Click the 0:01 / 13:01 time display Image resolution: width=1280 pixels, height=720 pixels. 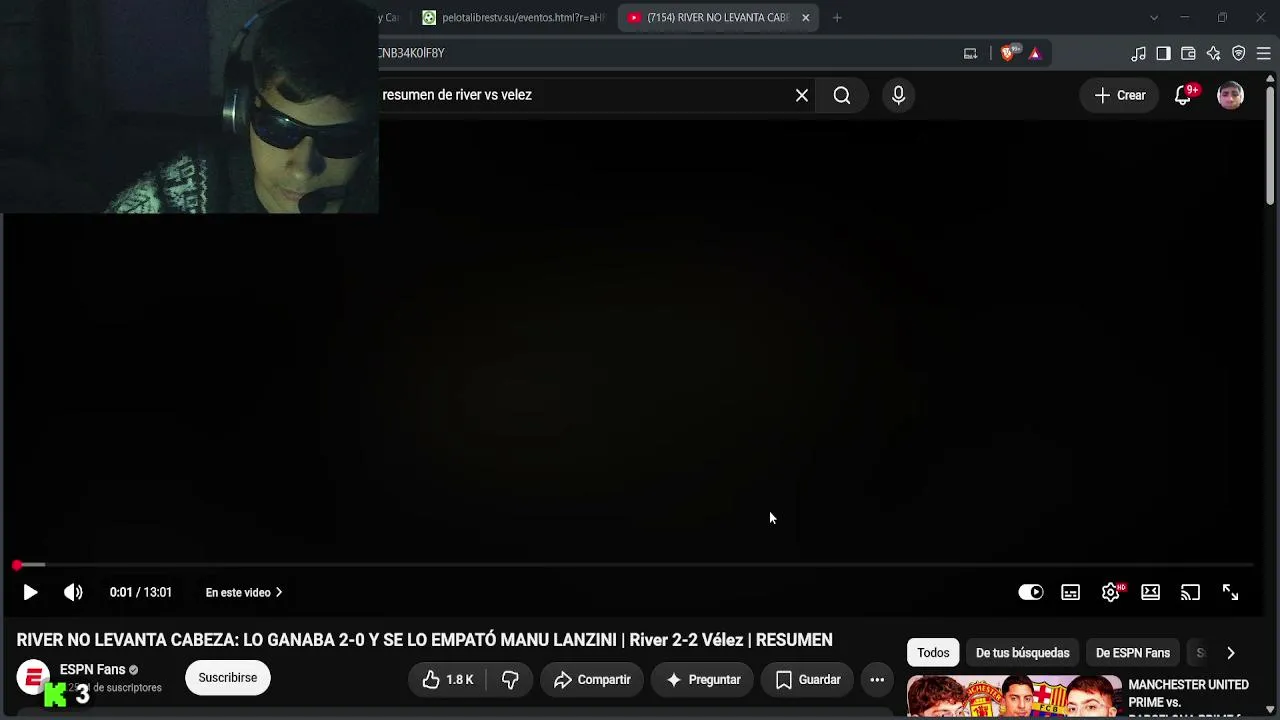tap(141, 592)
